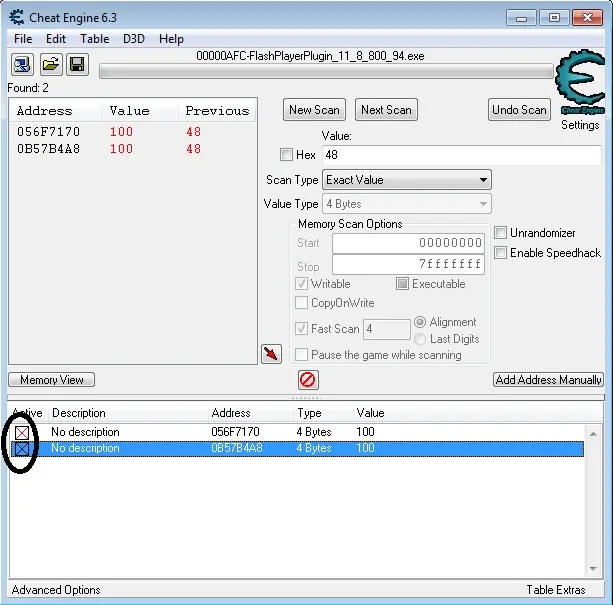Tick the Enable Speedhack checkbox
This screenshot has height=605, width=613.
[500, 252]
